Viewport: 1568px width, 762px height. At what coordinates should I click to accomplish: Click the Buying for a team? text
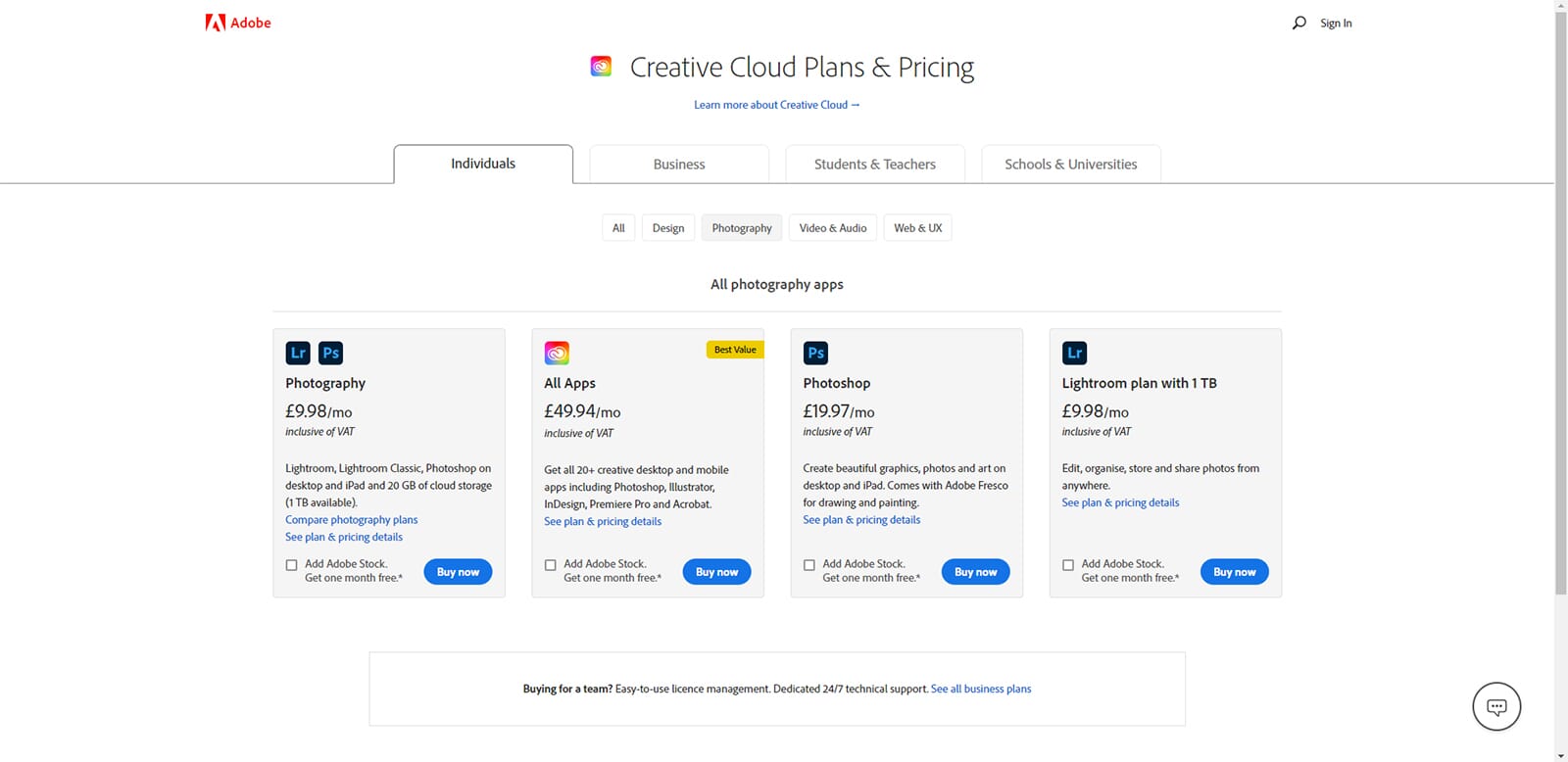pyautogui.click(x=567, y=689)
